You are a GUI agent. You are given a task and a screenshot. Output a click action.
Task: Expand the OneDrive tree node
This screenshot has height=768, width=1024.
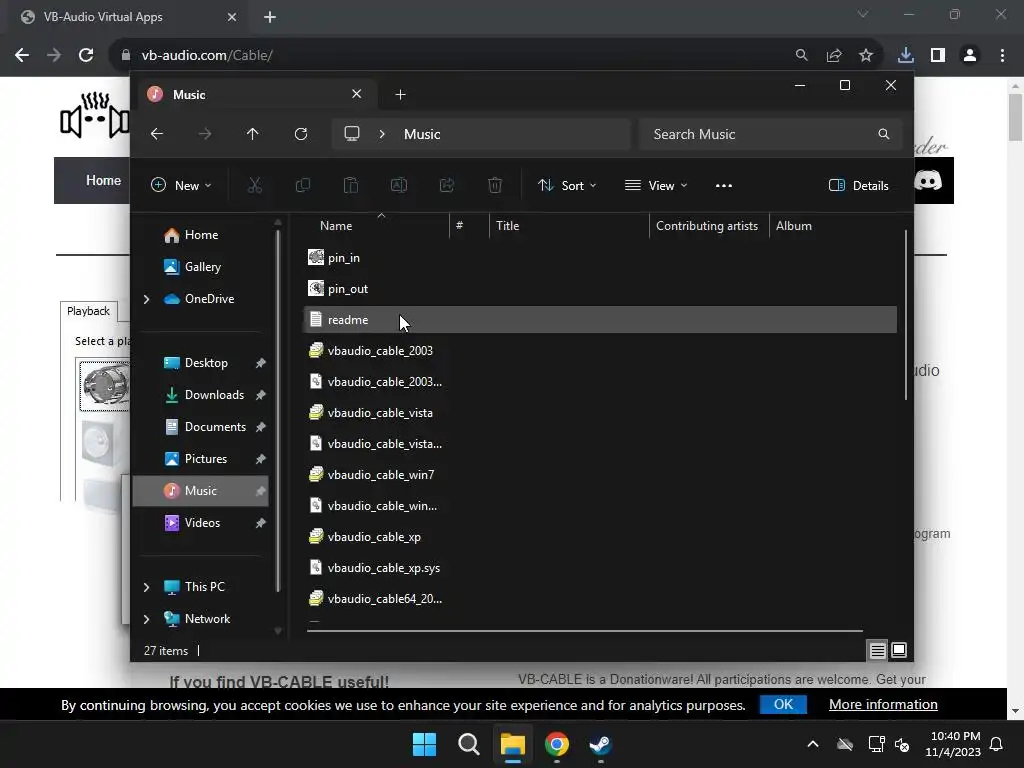point(146,299)
